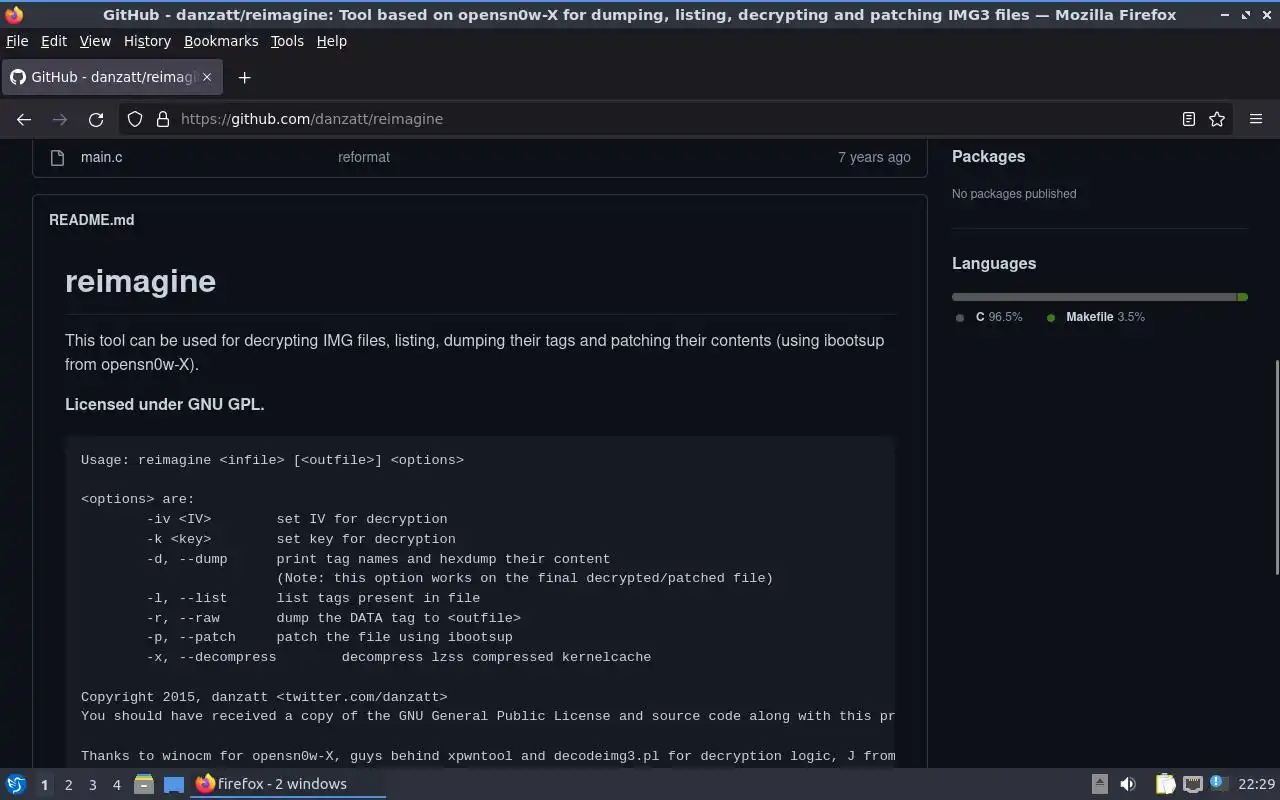Viewport: 1280px width, 800px height.
Task: Click the '-k <key>' option line
Action: 301,539
